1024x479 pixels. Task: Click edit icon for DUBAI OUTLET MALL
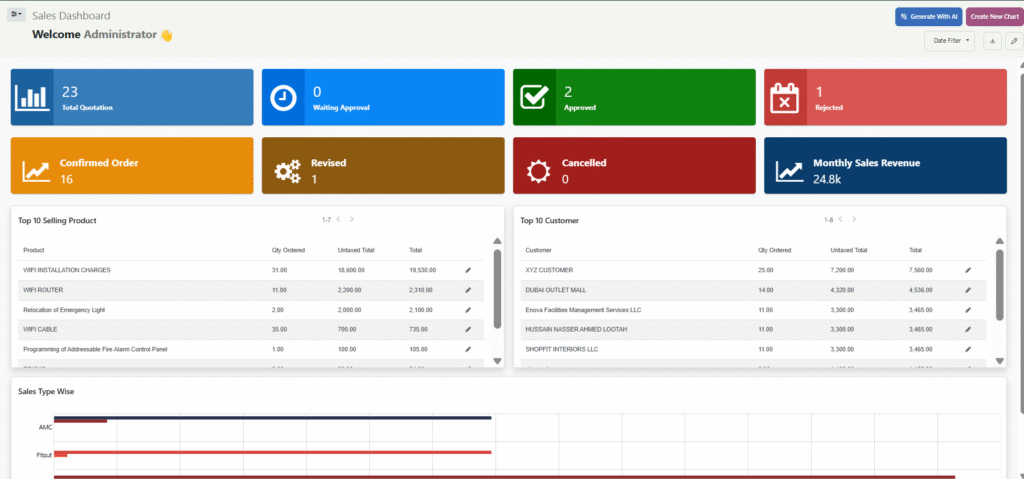(x=967, y=290)
